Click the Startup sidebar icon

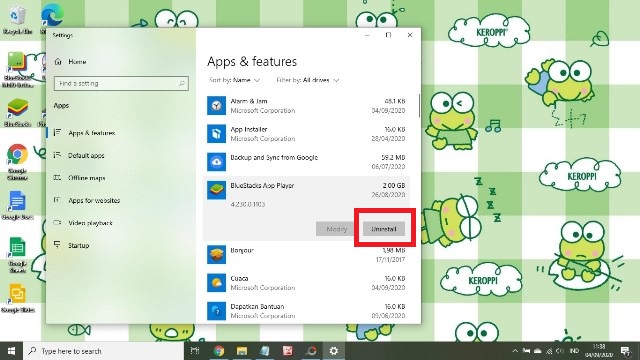click(x=57, y=245)
